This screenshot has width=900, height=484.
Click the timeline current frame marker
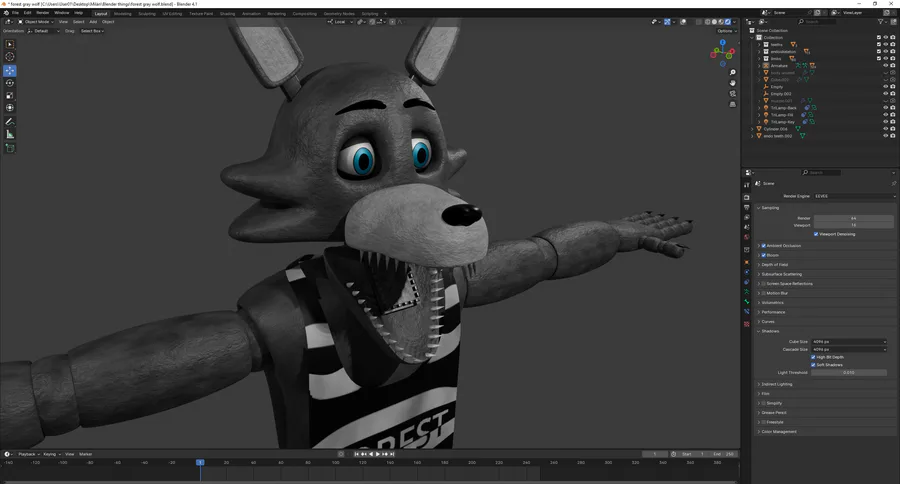tap(200, 462)
